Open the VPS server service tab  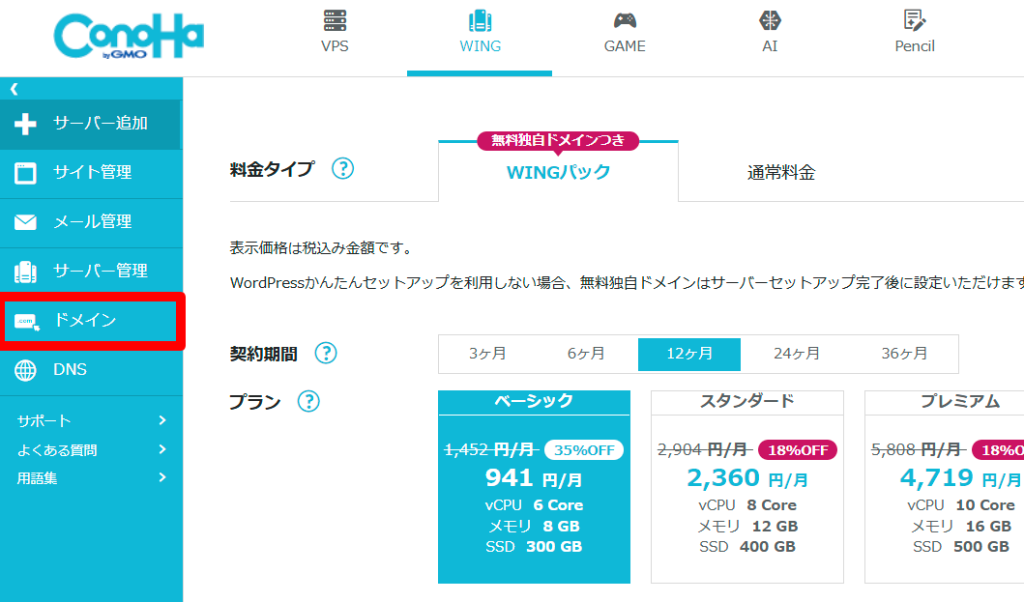pos(334,32)
